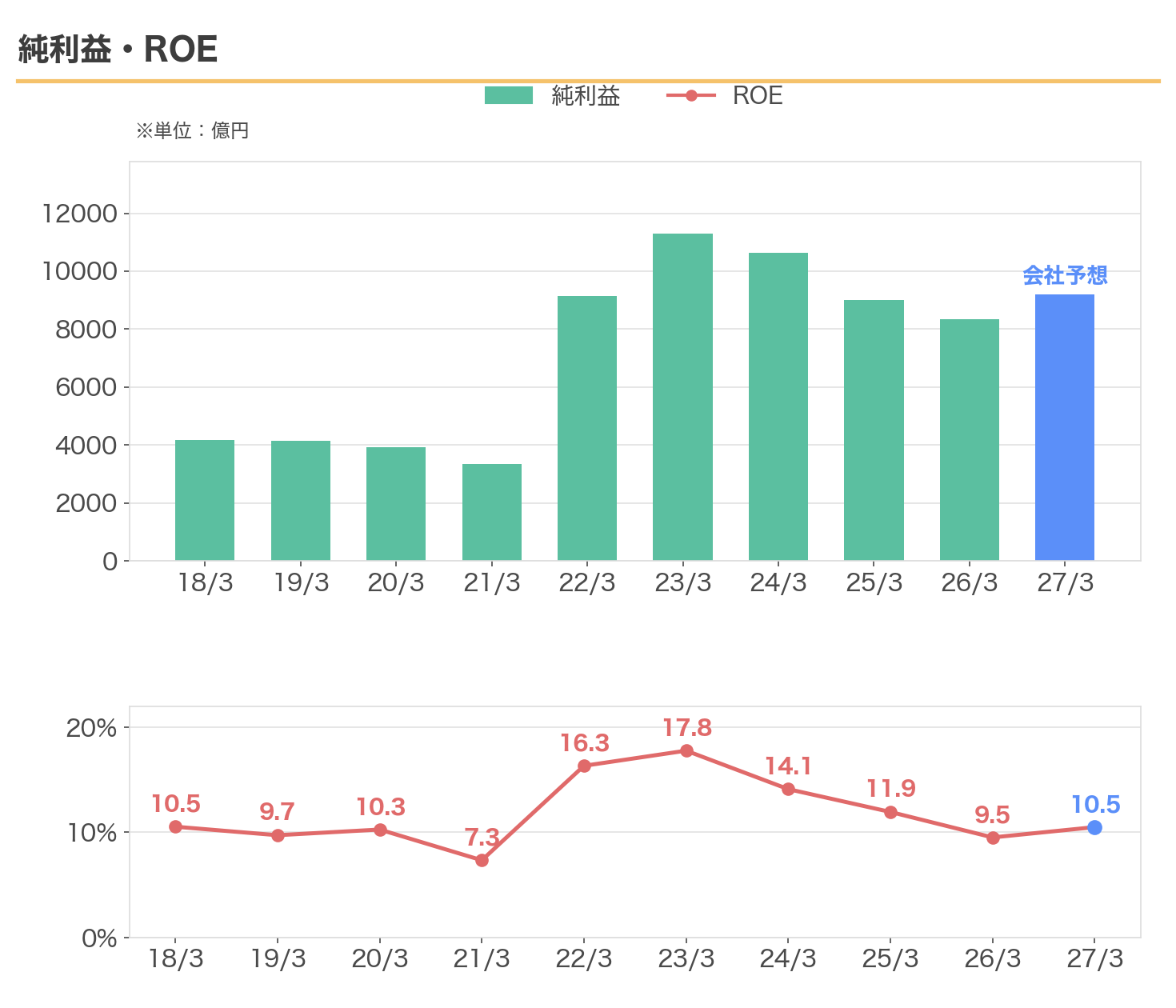Click the ROE point labeled 16.3

584,766
